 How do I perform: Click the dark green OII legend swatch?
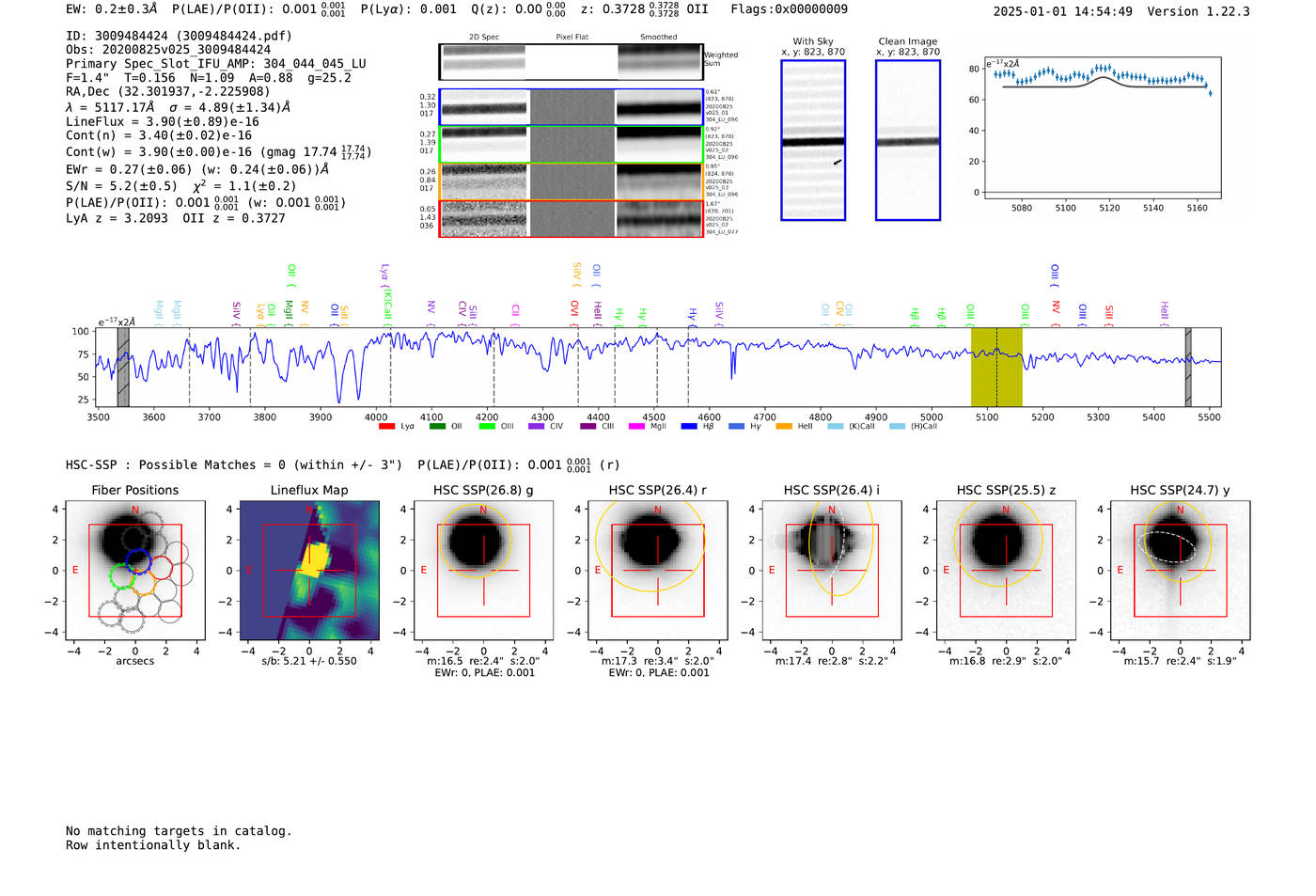(x=437, y=427)
